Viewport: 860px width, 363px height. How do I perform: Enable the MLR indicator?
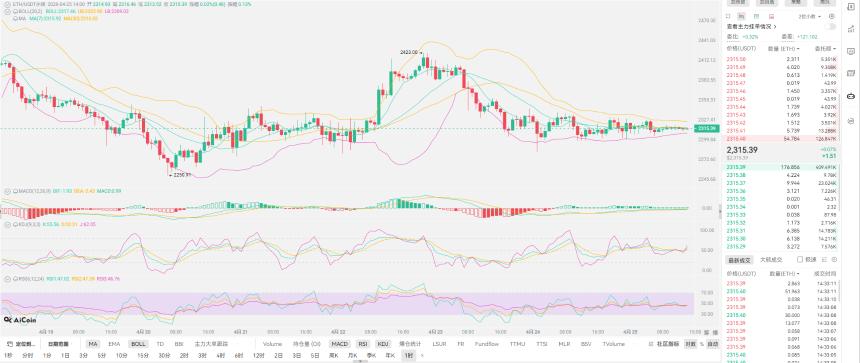point(564,344)
